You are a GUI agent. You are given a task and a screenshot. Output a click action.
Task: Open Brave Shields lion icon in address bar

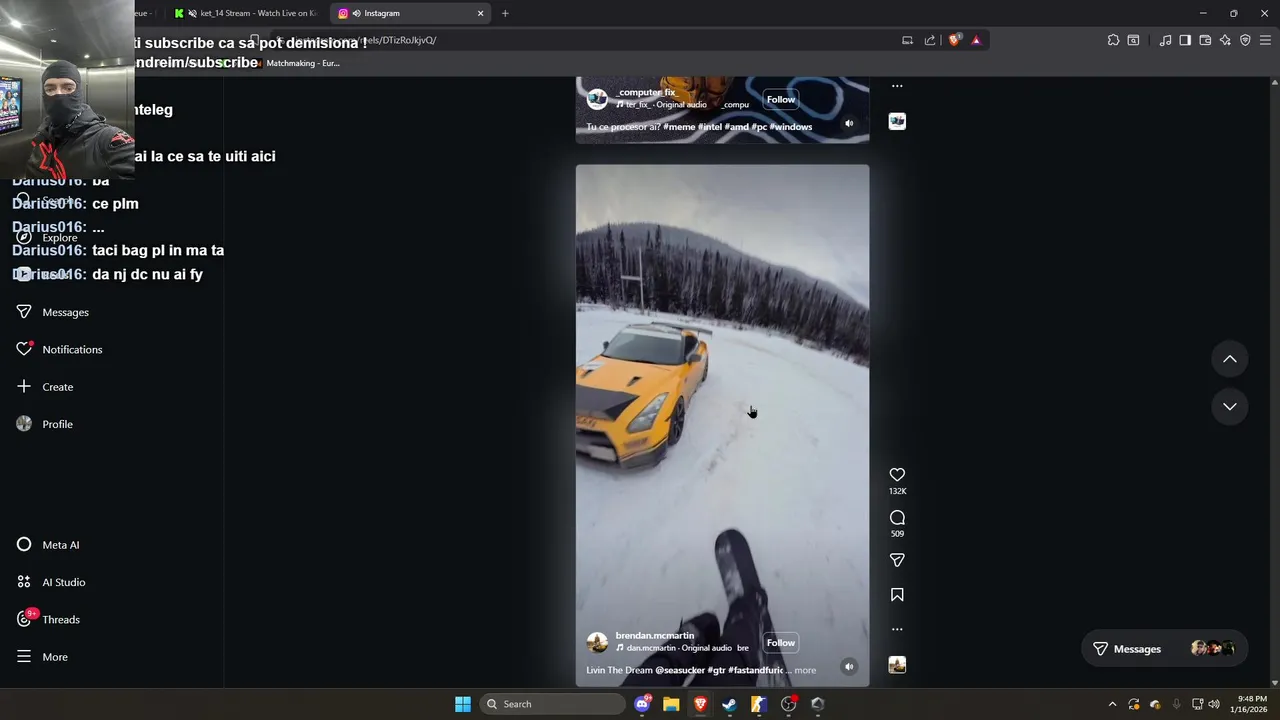click(954, 40)
